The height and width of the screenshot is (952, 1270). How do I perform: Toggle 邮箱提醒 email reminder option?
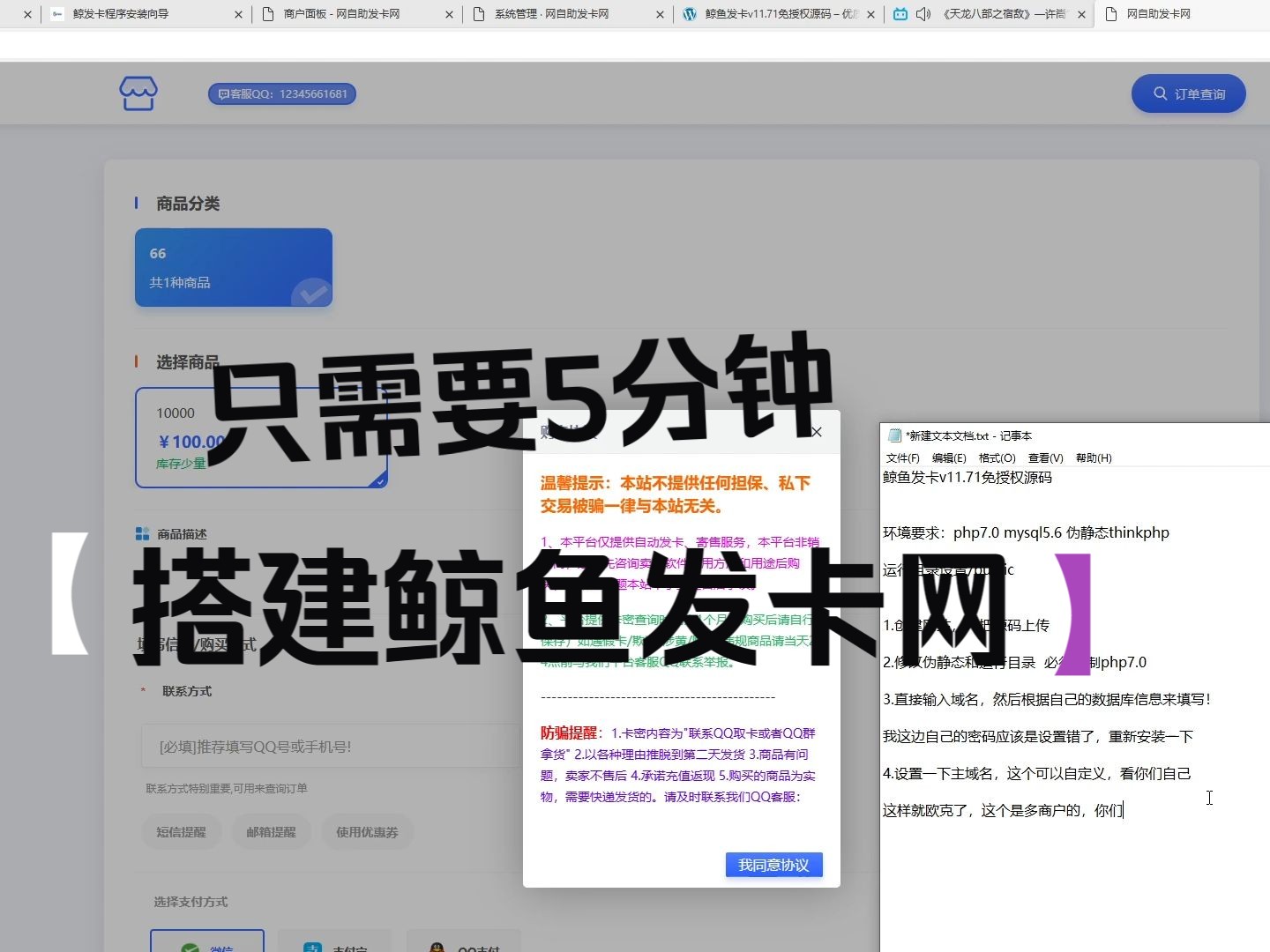click(x=271, y=832)
